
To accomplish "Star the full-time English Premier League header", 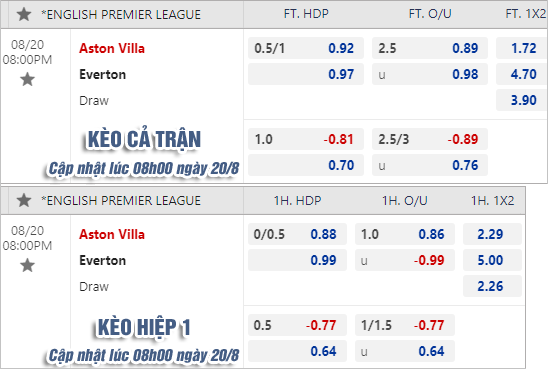I will (24, 14).
